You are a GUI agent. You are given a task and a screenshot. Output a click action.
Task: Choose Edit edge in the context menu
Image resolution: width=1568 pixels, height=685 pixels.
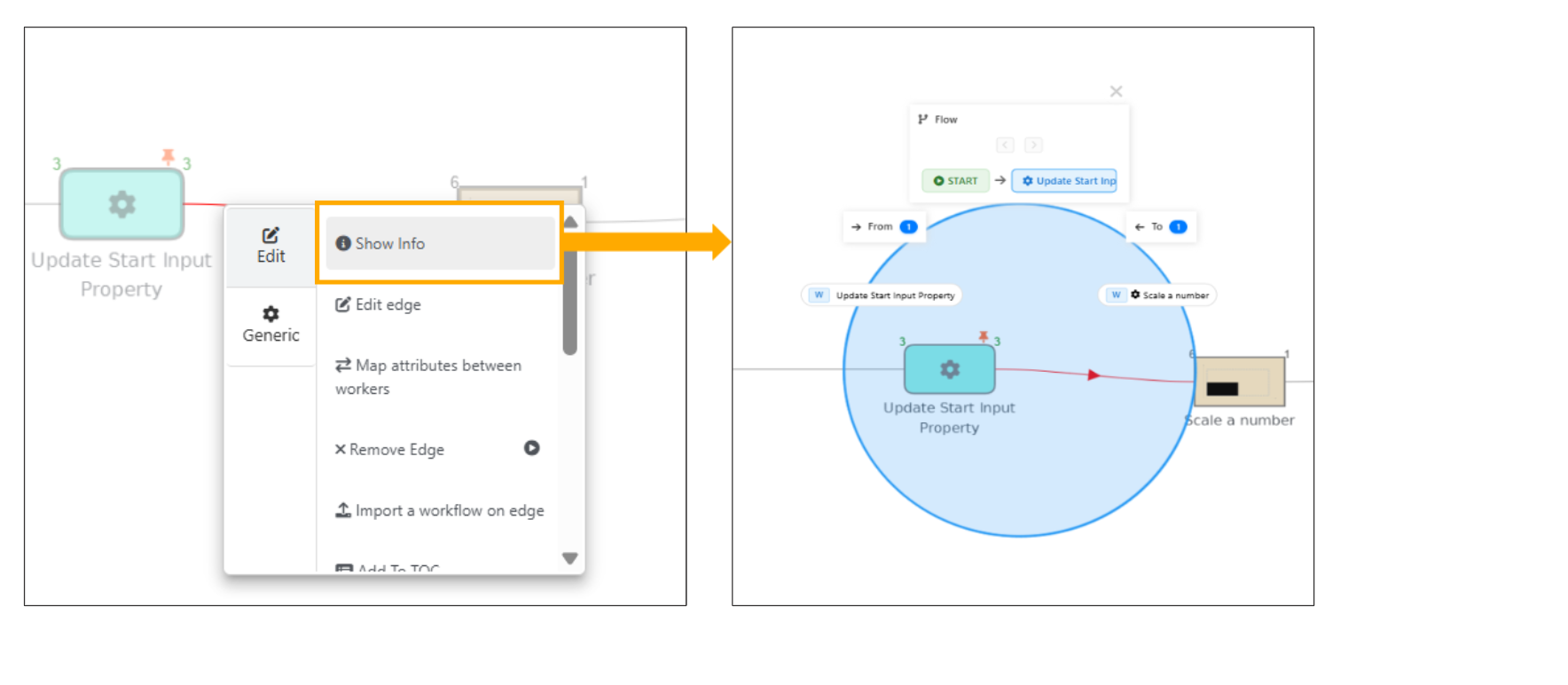click(388, 304)
